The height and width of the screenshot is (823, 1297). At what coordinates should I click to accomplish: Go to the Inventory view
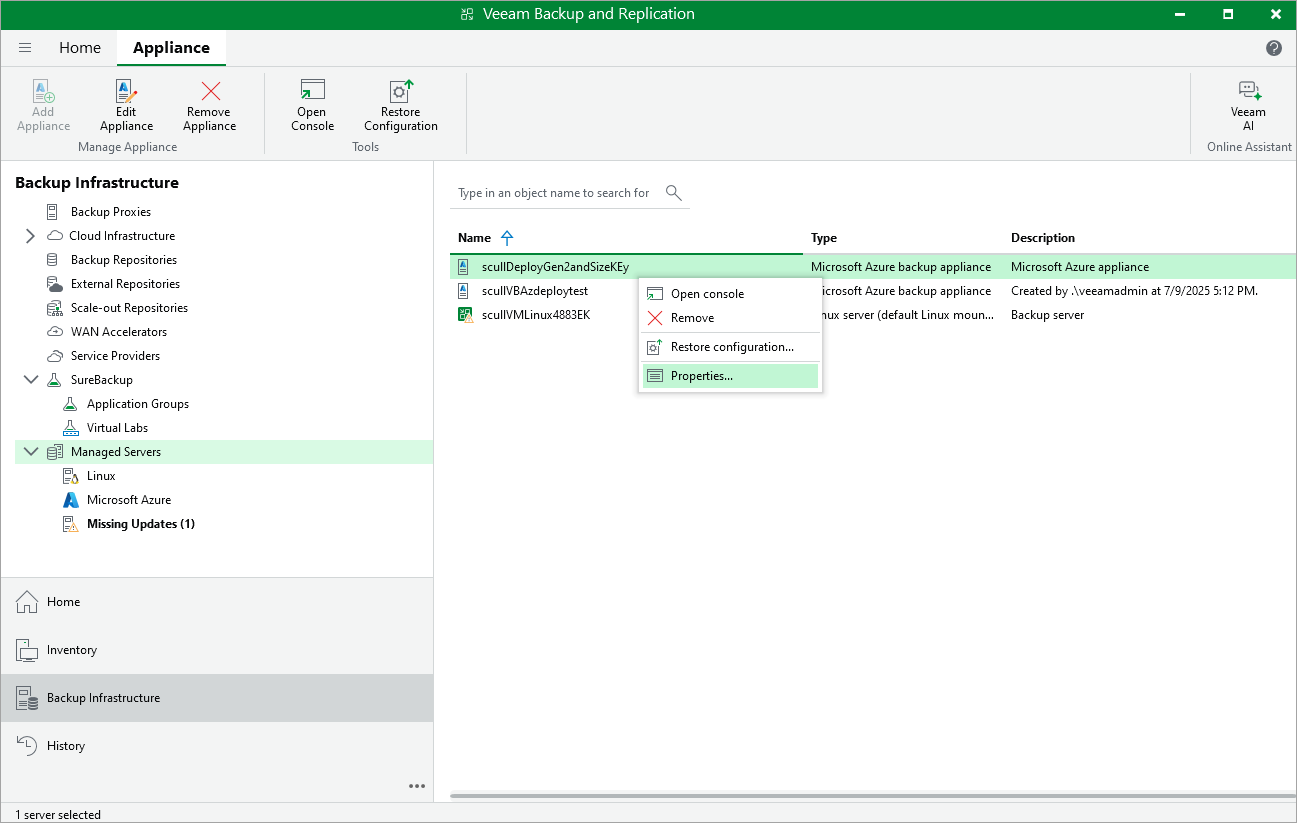(x=217, y=650)
